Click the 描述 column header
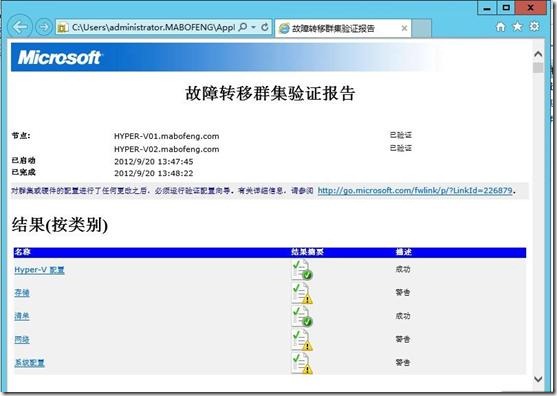This screenshot has height=396, width=557. click(x=404, y=252)
